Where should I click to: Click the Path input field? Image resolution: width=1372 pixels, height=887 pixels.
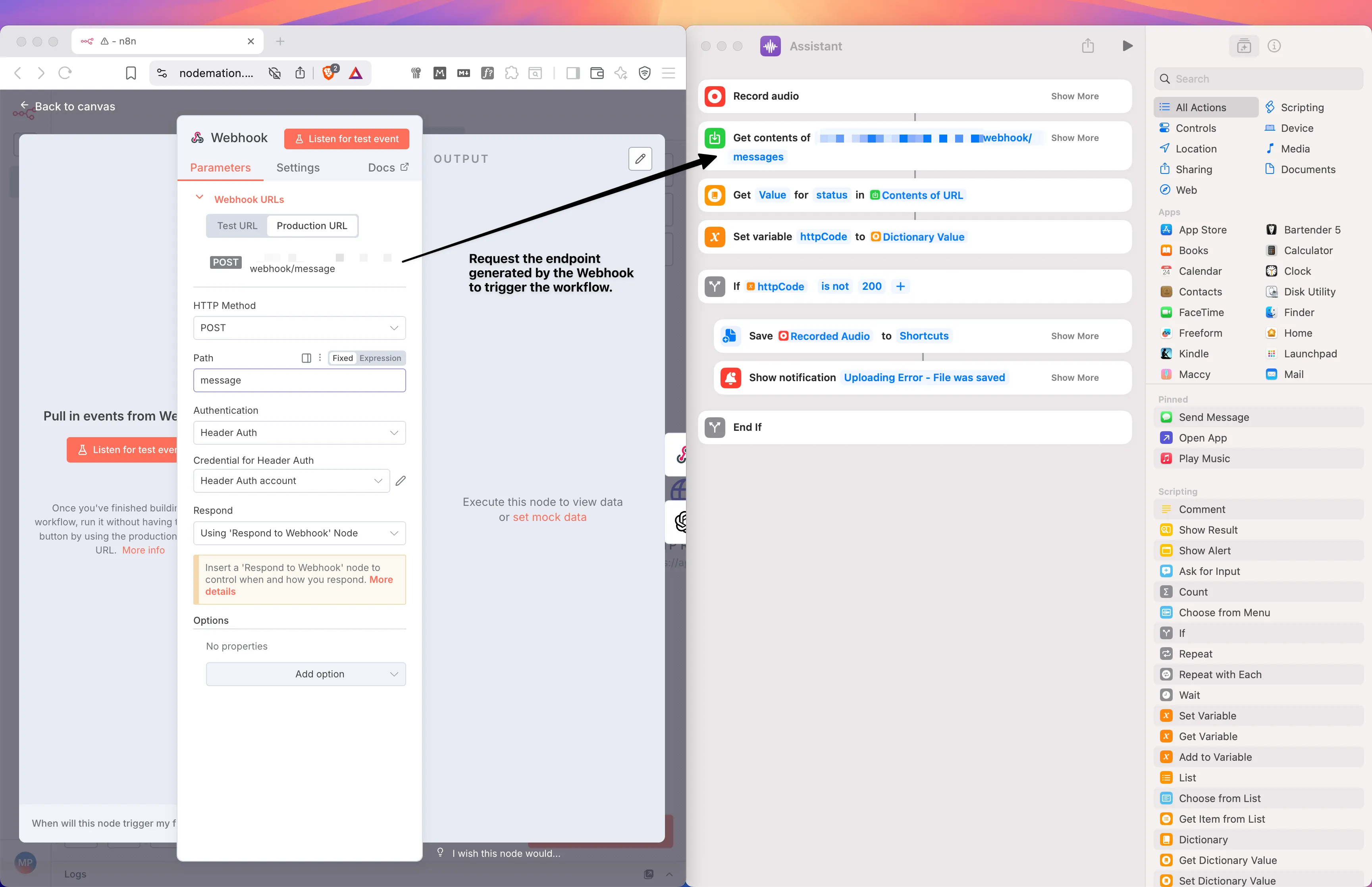(x=299, y=380)
